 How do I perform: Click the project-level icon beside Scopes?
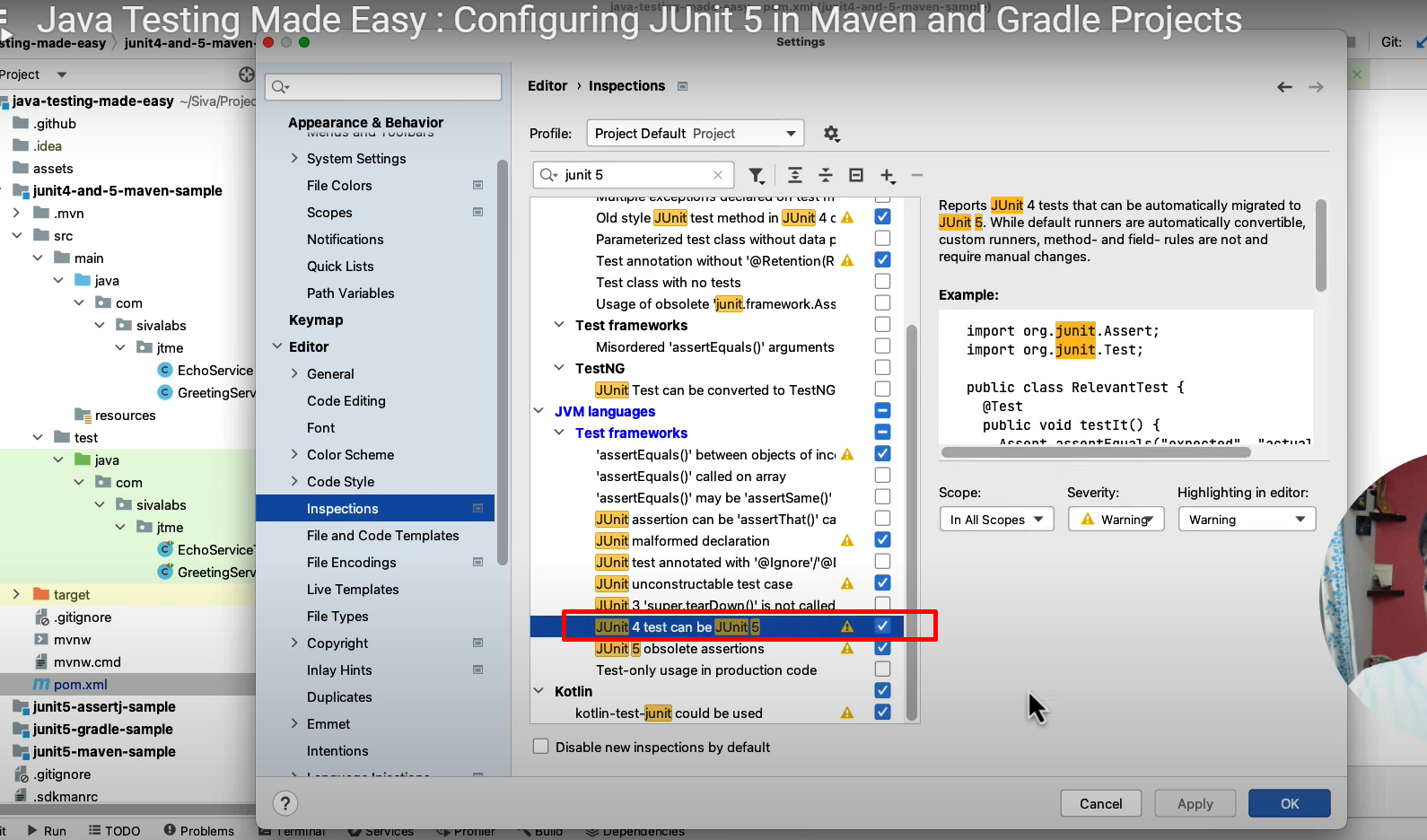[477, 212]
